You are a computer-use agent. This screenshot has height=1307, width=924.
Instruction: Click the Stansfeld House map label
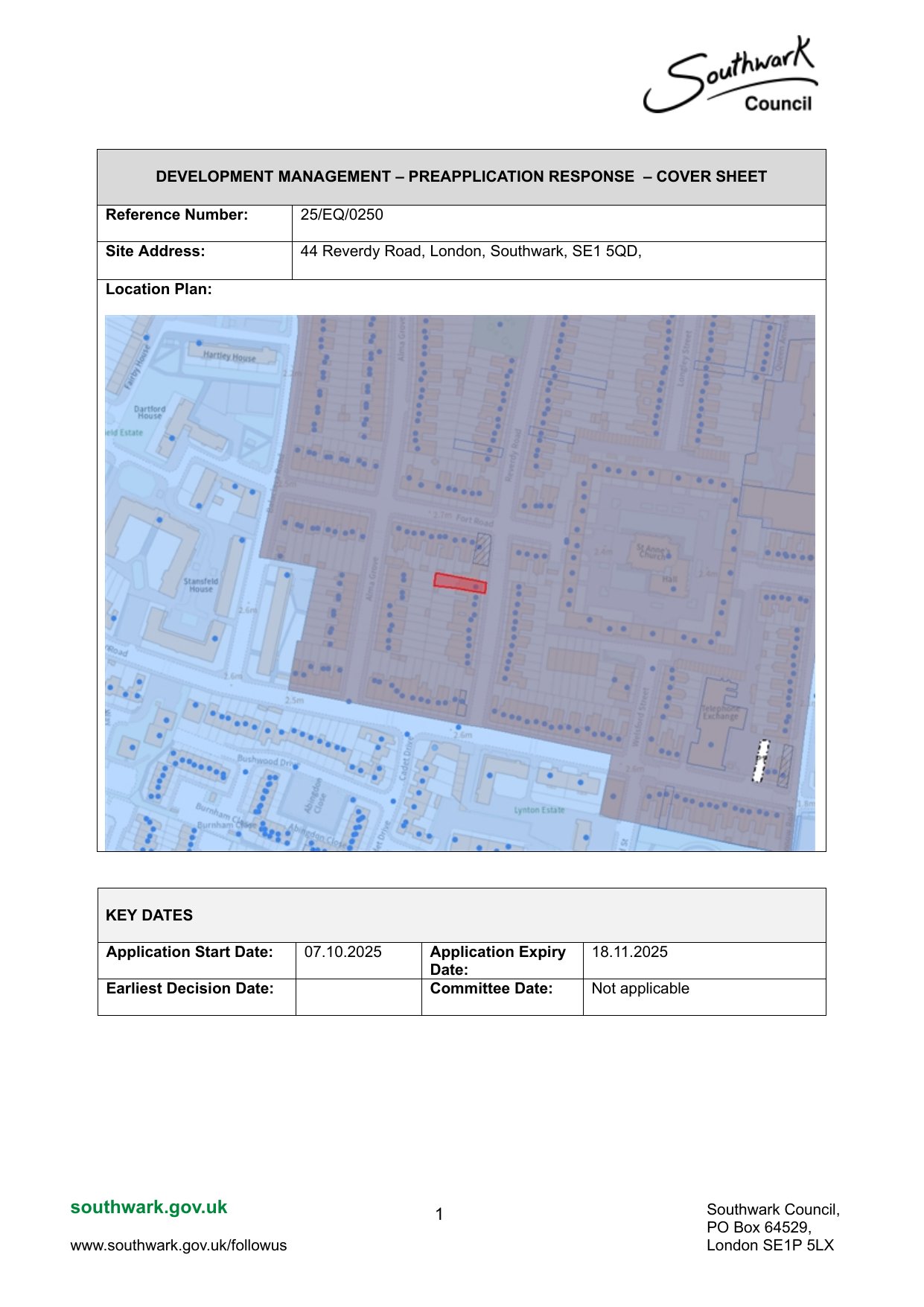coord(200,585)
